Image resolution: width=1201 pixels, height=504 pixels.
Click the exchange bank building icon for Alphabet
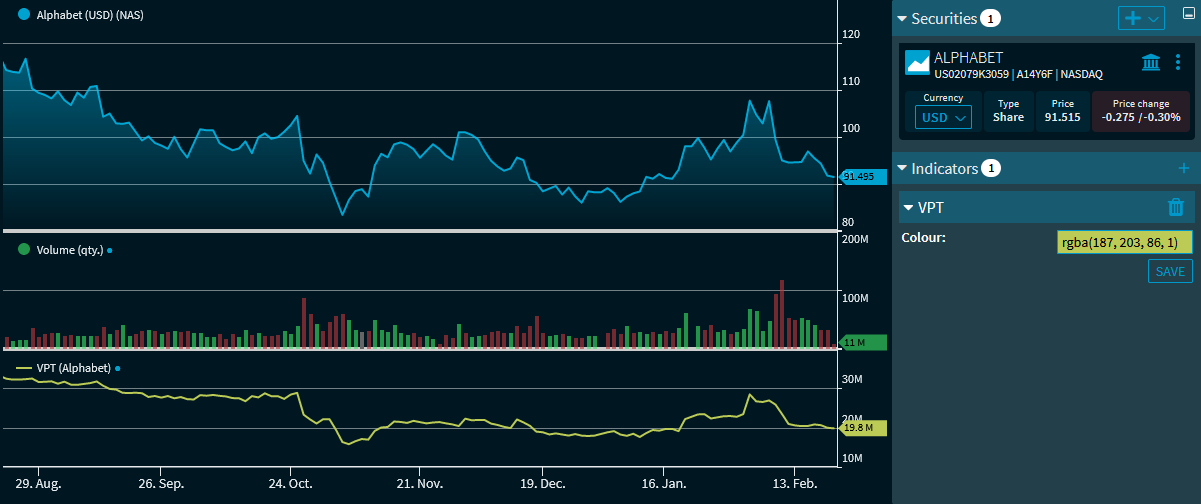(1151, 63)
